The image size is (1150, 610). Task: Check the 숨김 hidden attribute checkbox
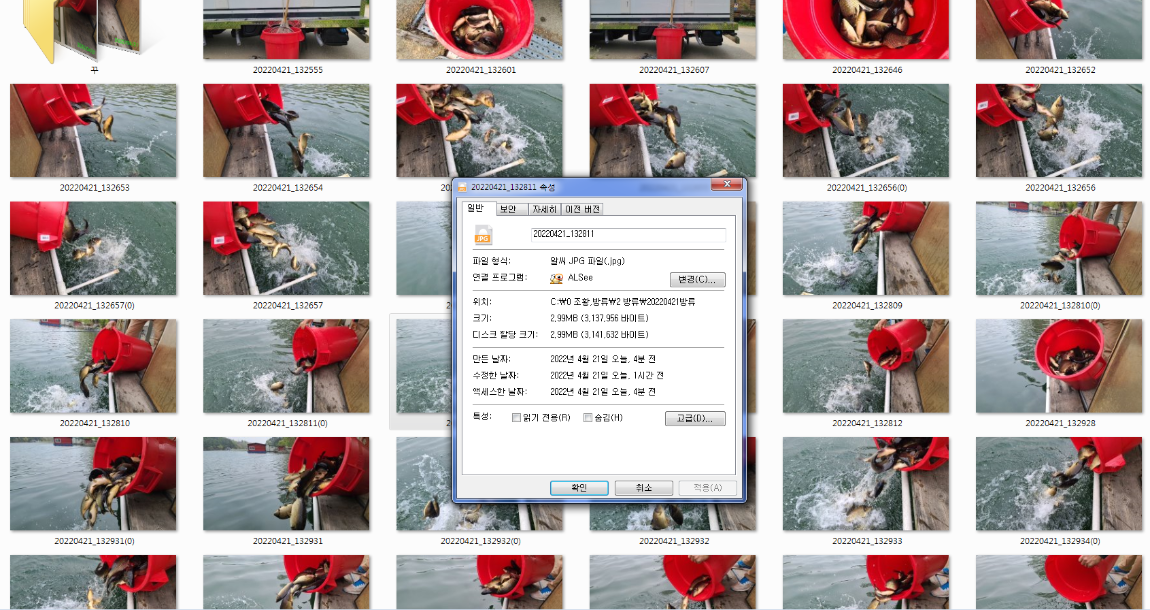[588, 418]
